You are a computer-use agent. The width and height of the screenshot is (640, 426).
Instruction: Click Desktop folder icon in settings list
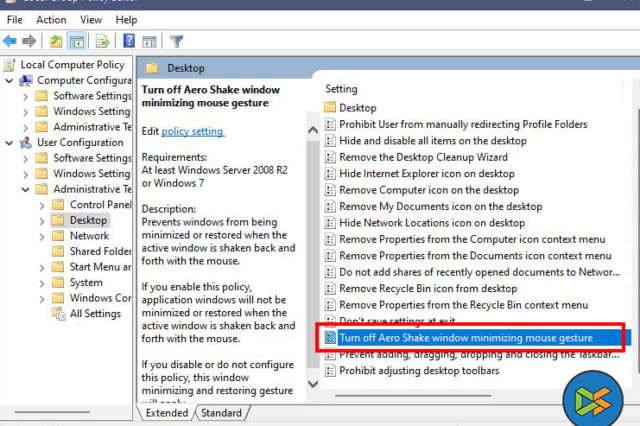[x=329, y=108]
